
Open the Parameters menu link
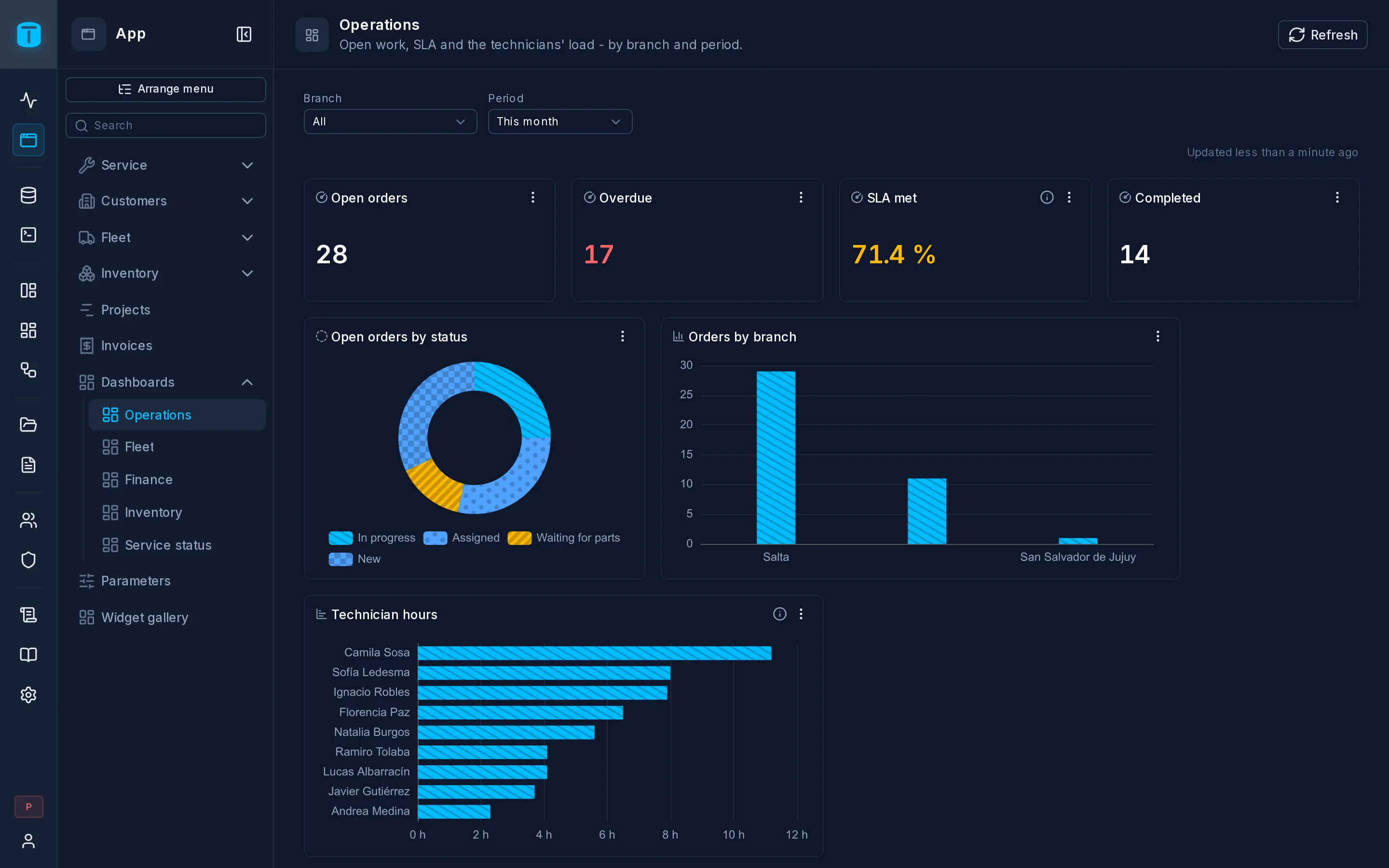(166, 581)
